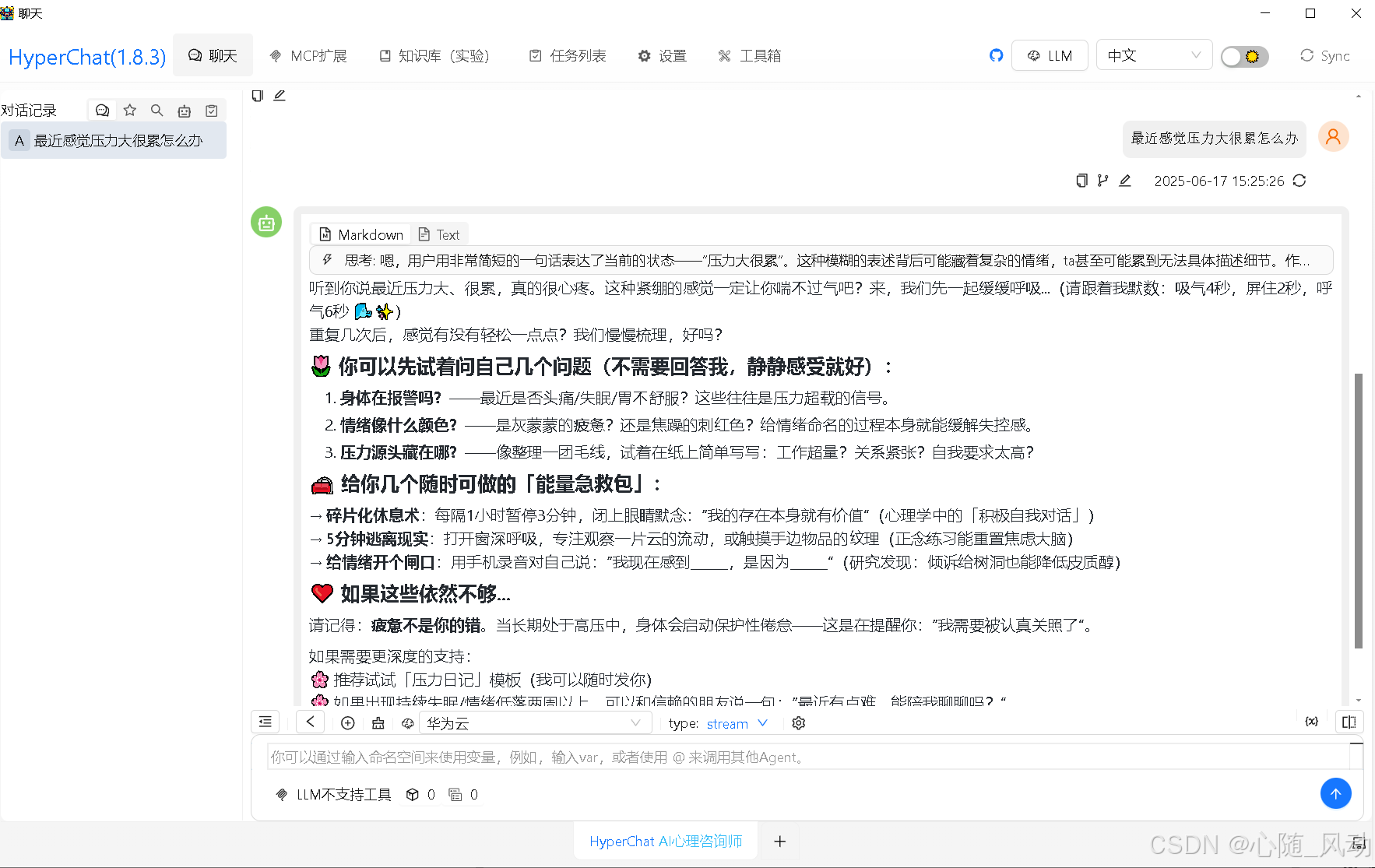Show starred conversations with star icon
Image resolution: width=1375 pixels, height=868 pixels.
(130, 111)
